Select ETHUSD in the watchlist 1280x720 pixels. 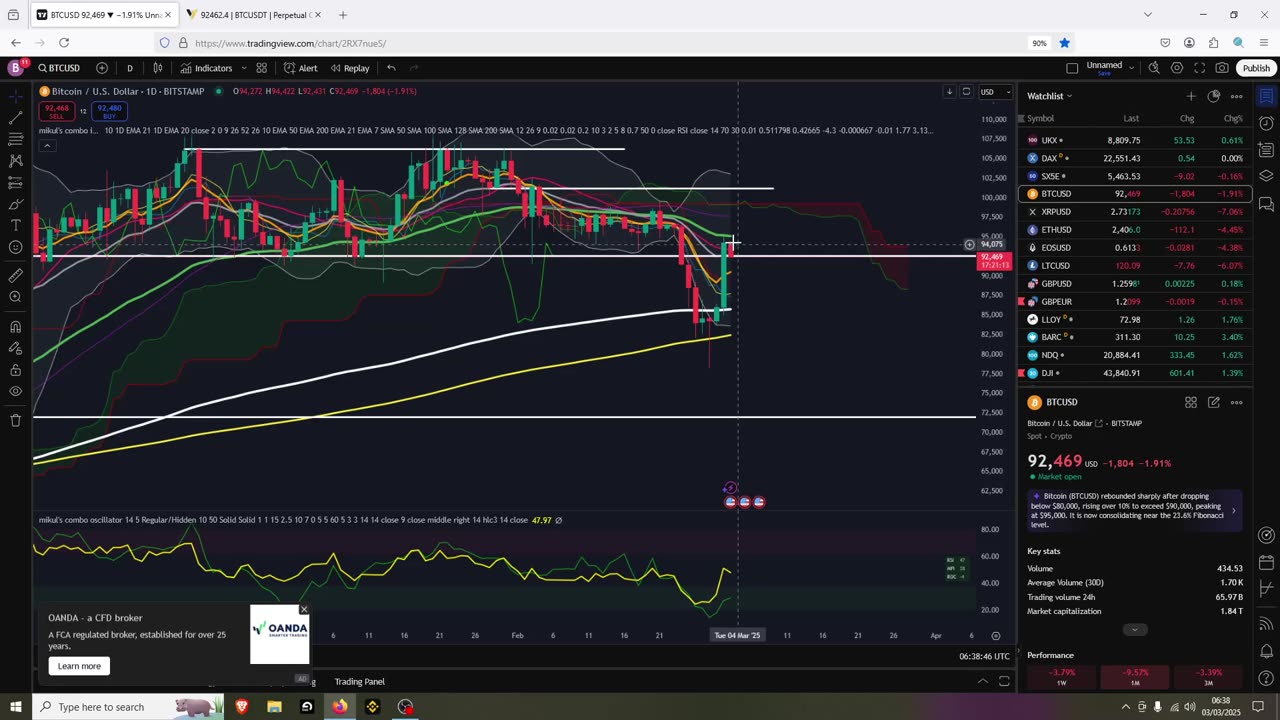1135,230
